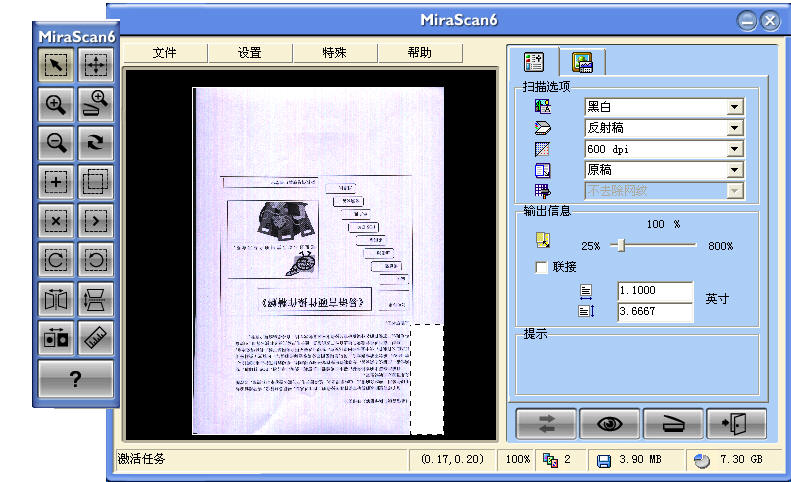
Task: Switch to the second image adjustment tab
Action: click(x=581, y=62)
